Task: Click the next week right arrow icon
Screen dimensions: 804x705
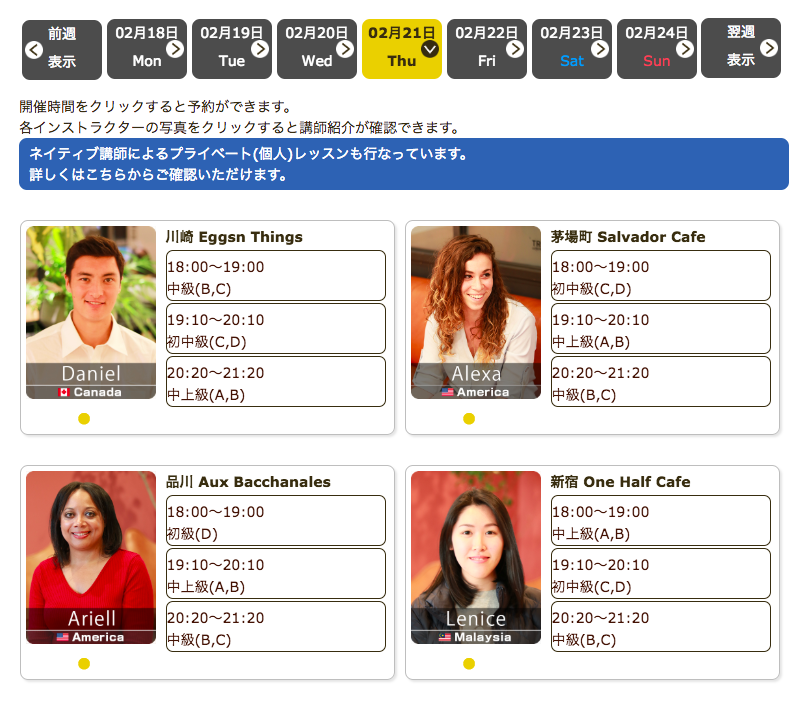Action: (769, 48)
